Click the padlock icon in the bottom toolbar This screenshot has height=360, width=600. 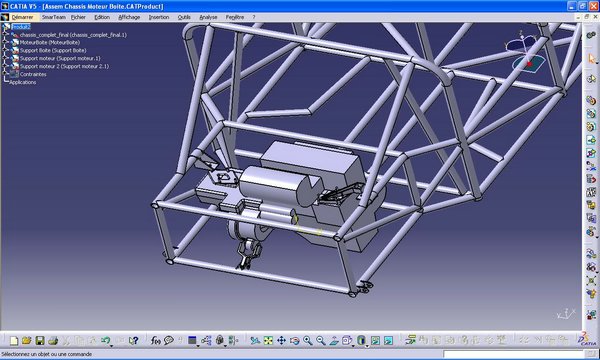pos(220,340)
